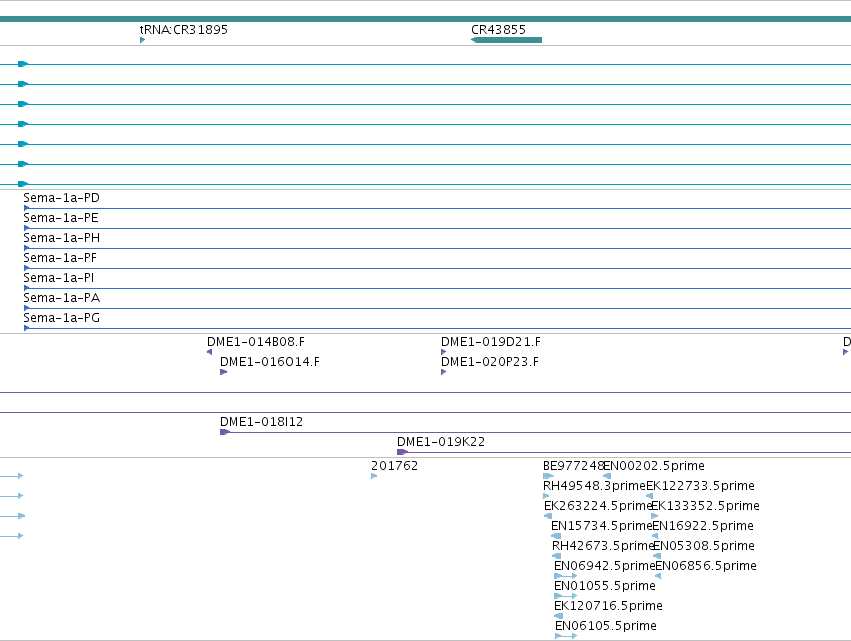851x641 pixels.
Task: Select the EK120716.5prime EST label
Action: click(x=608, y=607)
